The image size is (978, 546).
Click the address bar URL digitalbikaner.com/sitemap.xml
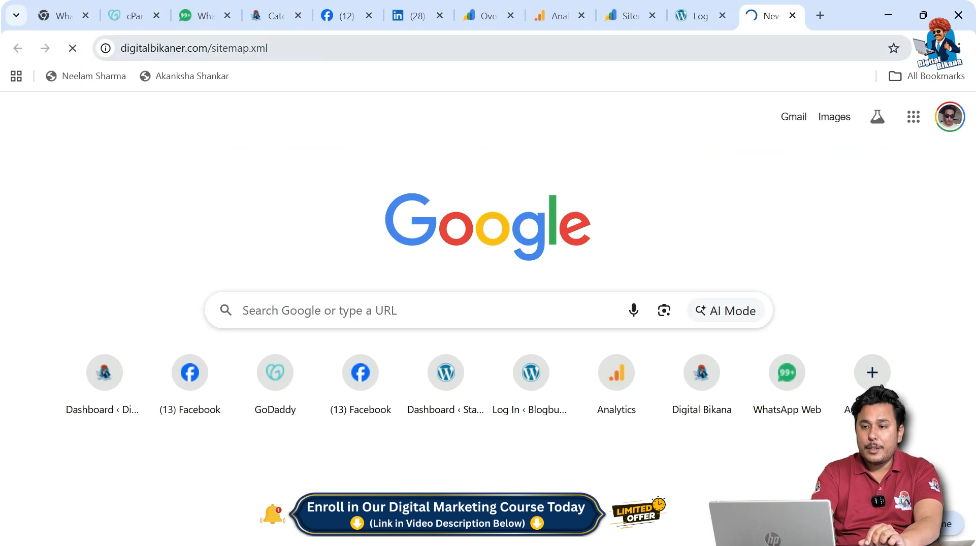coord(194,48)
